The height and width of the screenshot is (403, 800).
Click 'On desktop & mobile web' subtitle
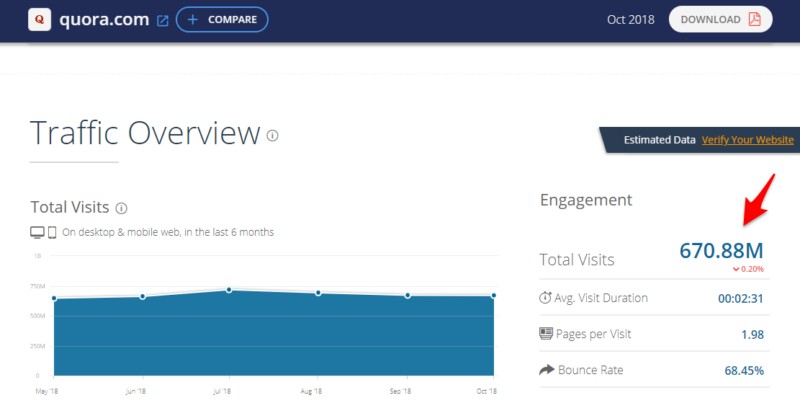pos(168,232)
